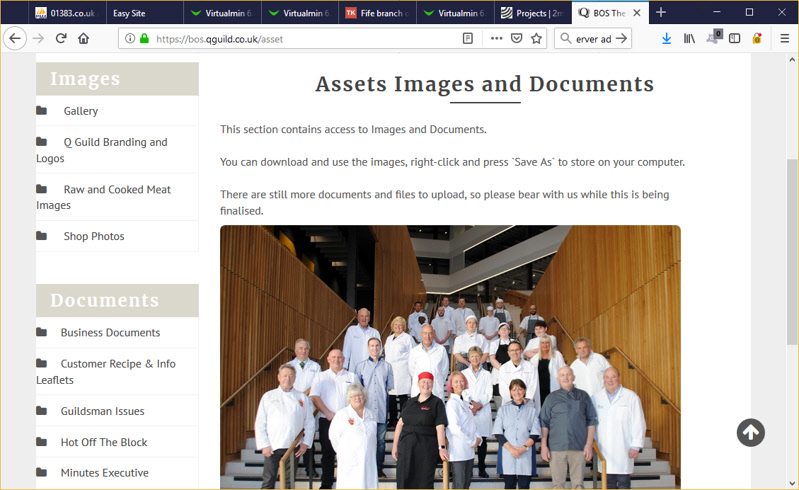The height and width of the screenshot is (490, 799).
Task: Click the scroll-to-top round arrow button
Action: [751, 432]
